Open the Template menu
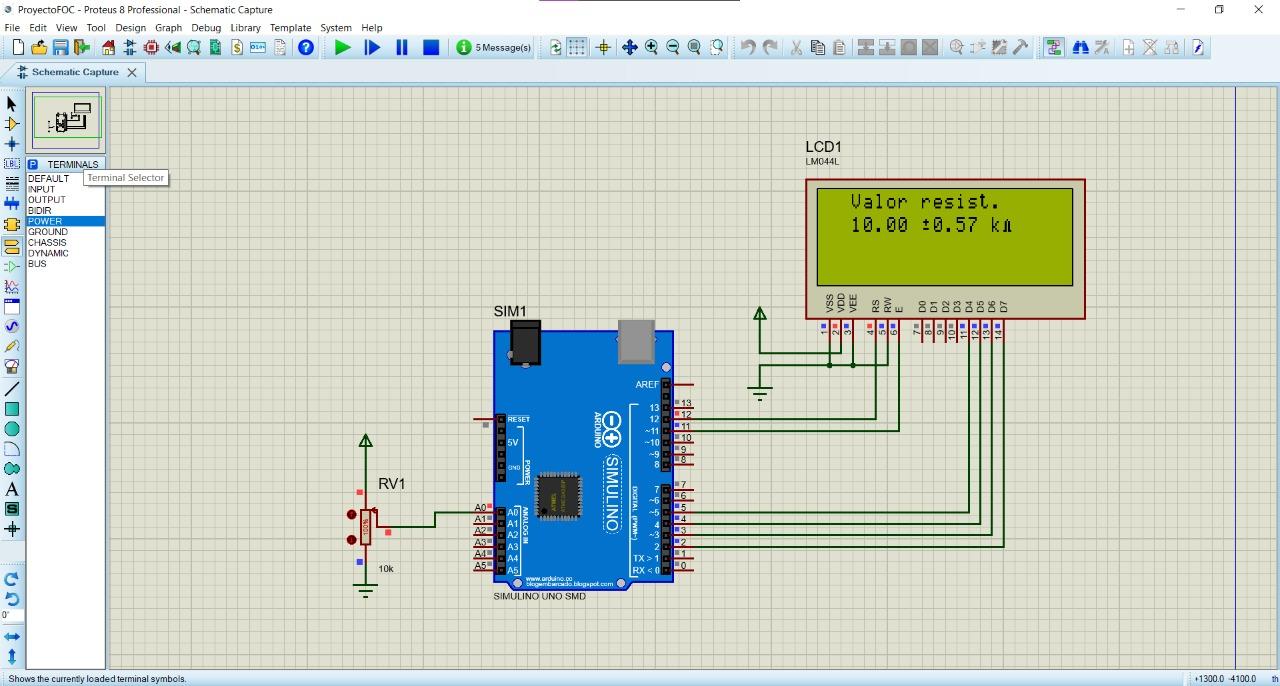The image size is (1280, 686). [x=290, y=28]
